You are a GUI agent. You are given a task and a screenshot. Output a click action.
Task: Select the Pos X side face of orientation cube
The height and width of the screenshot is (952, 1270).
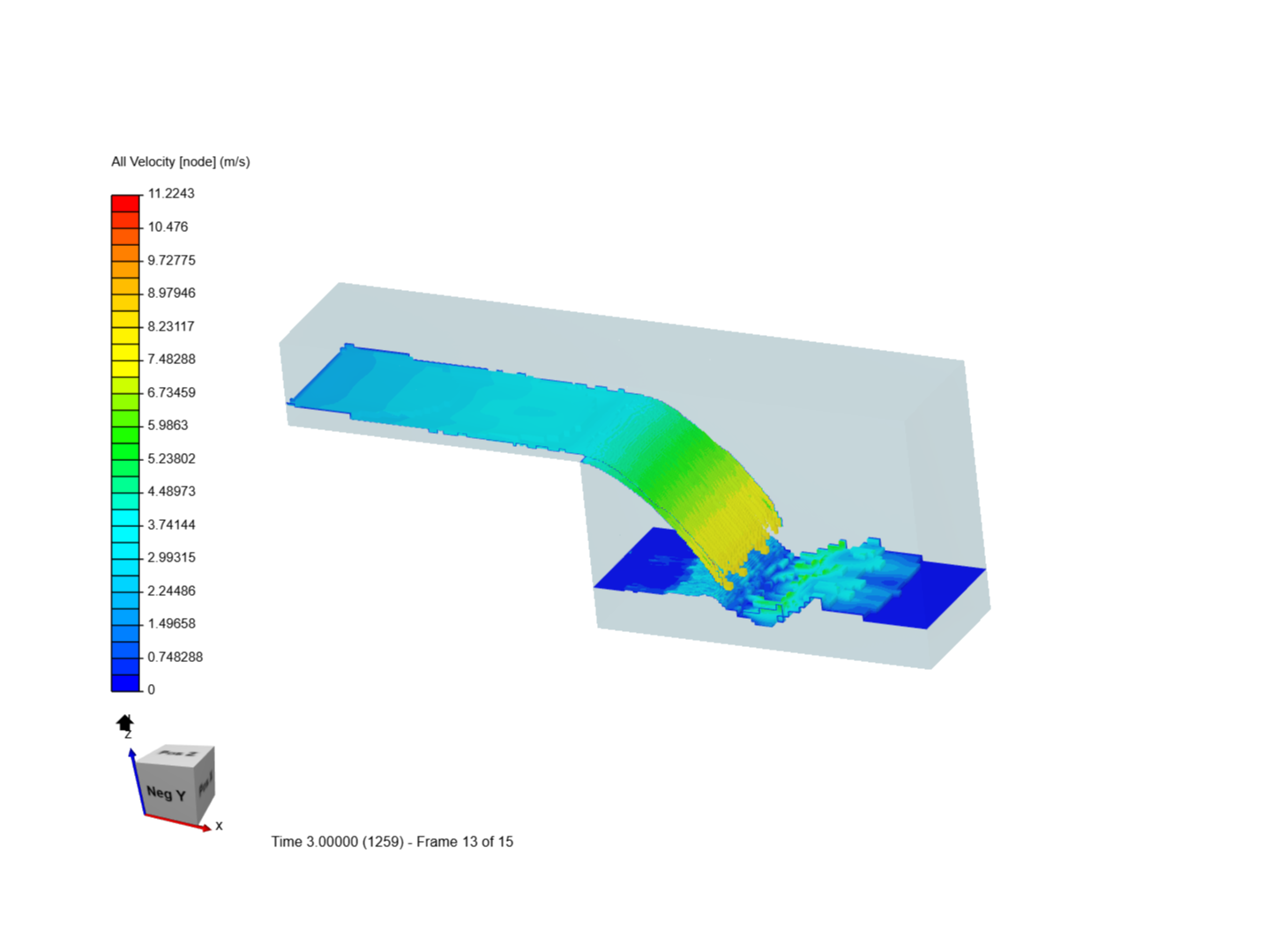[205, 784]
